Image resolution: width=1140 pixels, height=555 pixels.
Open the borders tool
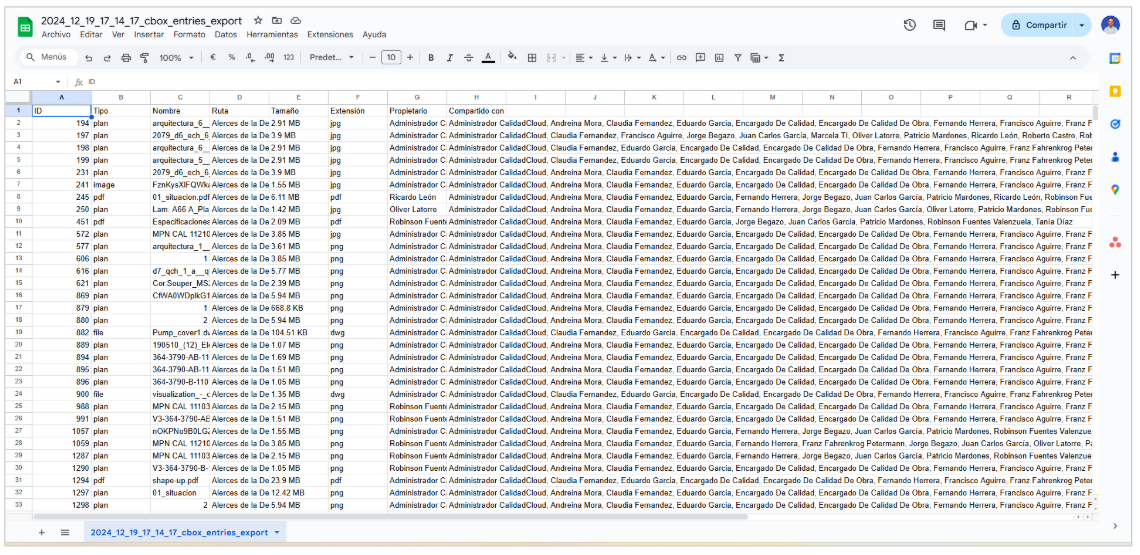pyautogui.click(x=532, y=58)
